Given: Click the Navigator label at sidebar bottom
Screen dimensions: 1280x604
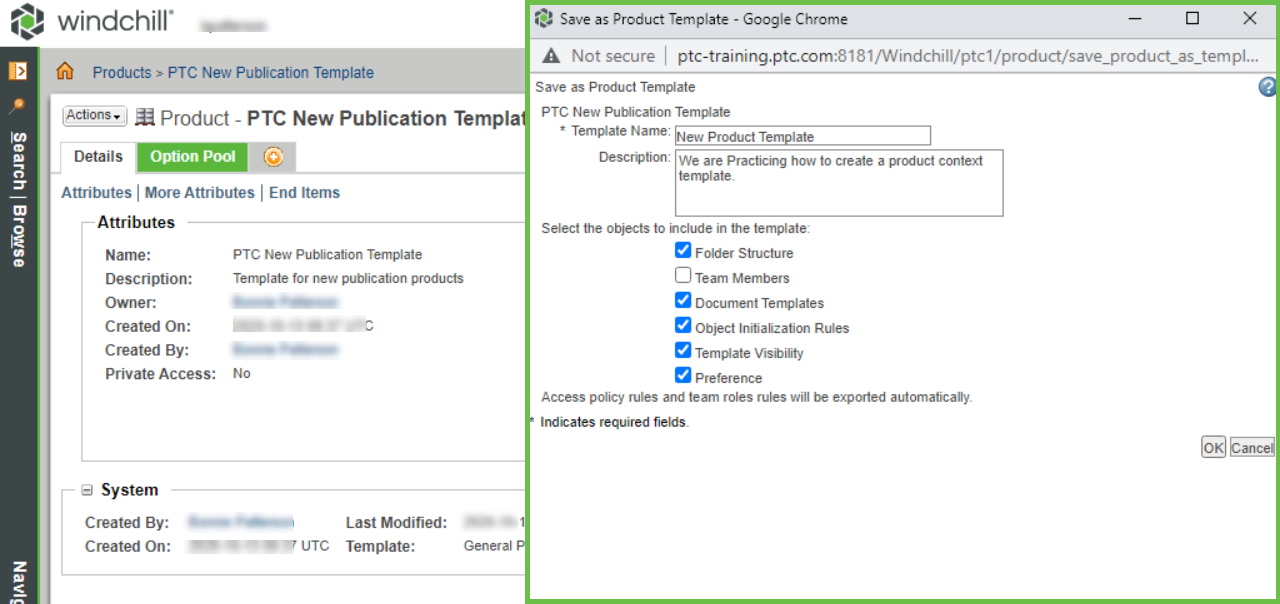Looking at the screenshot, I should (18, 583).
